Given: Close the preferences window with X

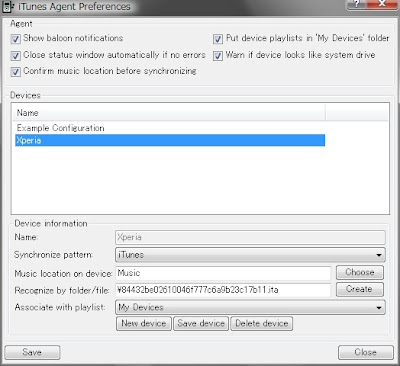Looking at the screenshot, I should pos(382,4).
